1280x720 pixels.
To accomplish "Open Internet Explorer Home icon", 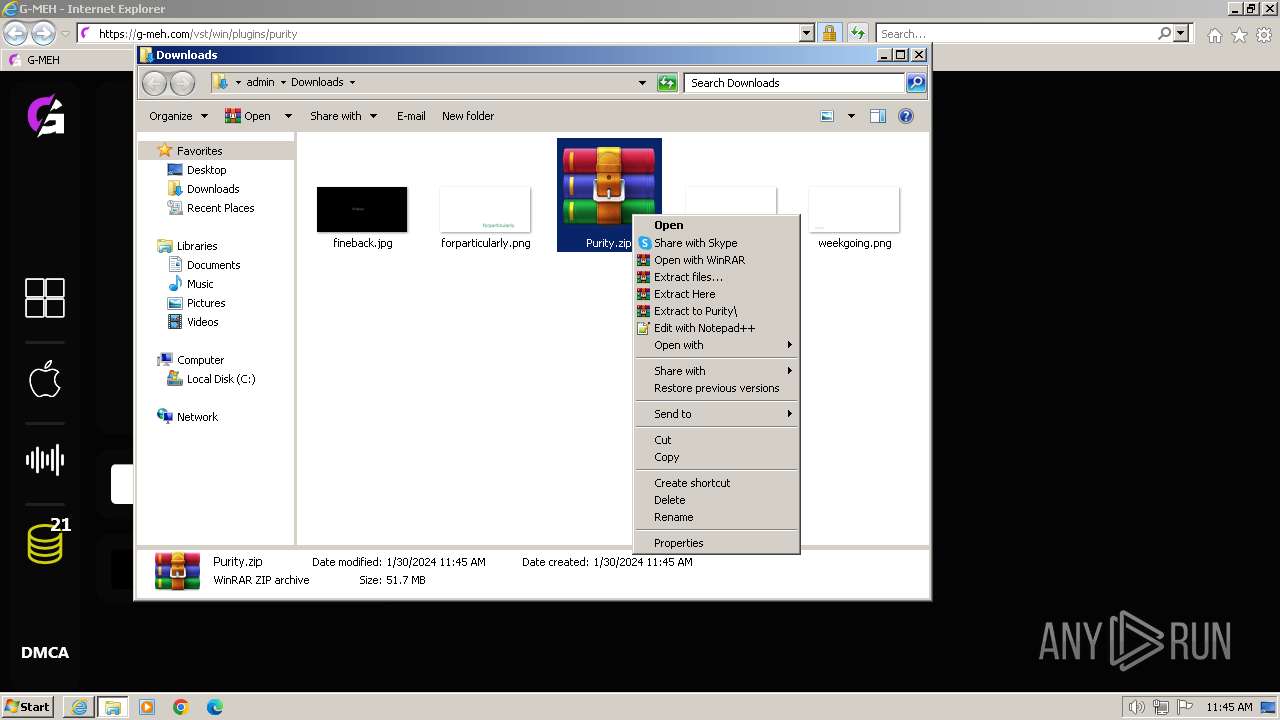I will coord(1214,35).
